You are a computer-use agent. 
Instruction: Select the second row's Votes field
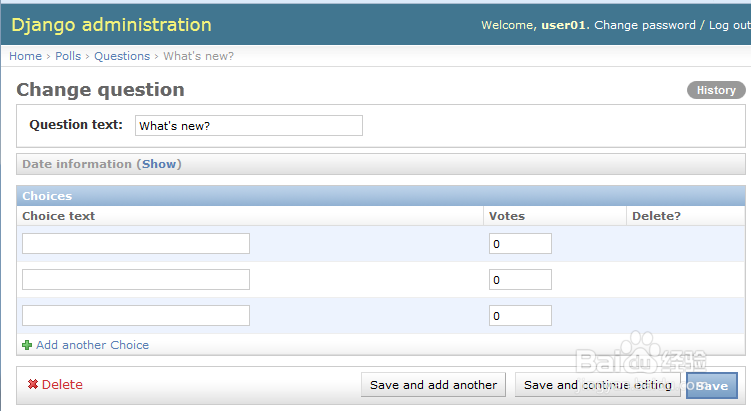[520, 280]
